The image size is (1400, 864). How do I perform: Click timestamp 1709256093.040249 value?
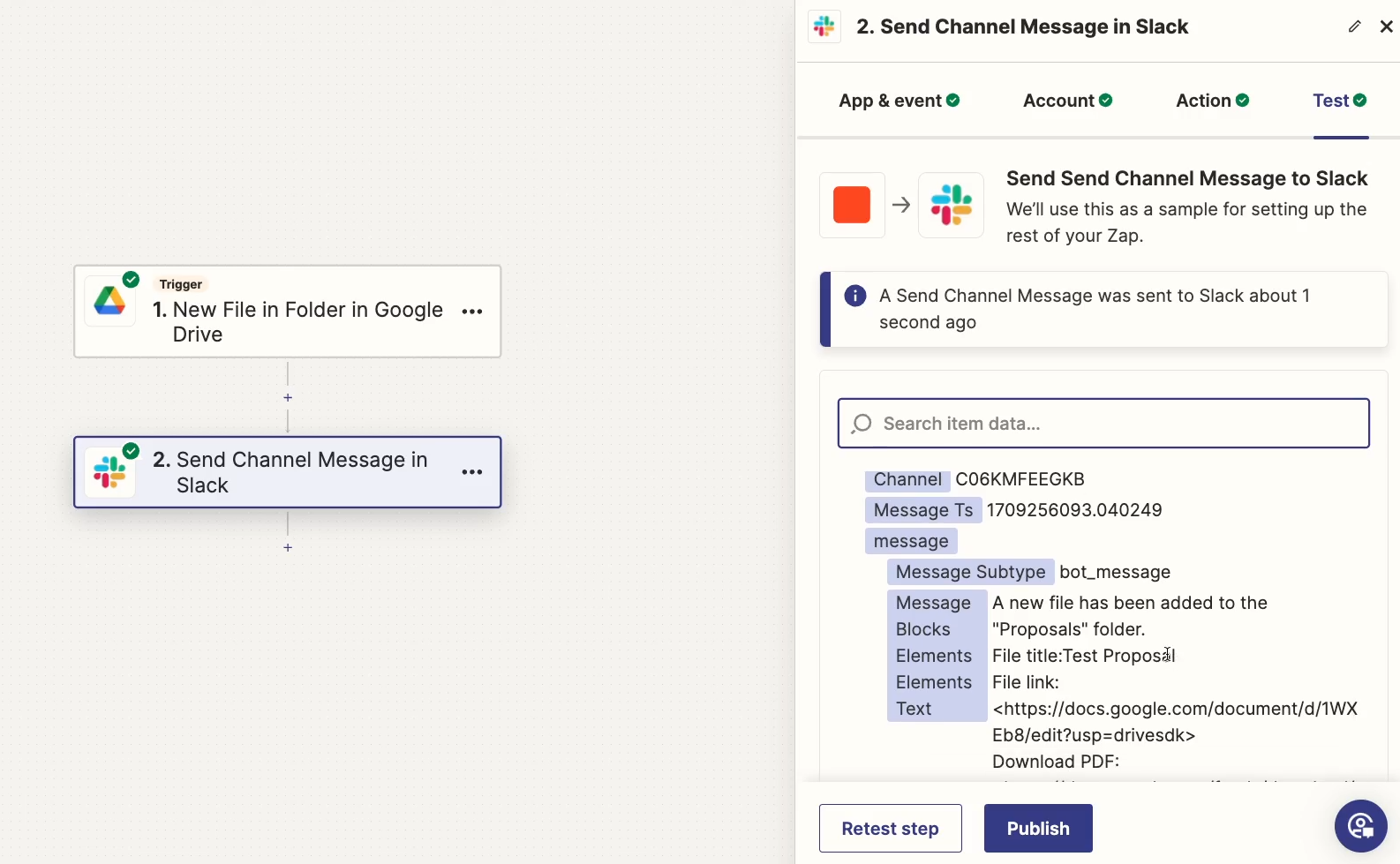click(1074, 510)
